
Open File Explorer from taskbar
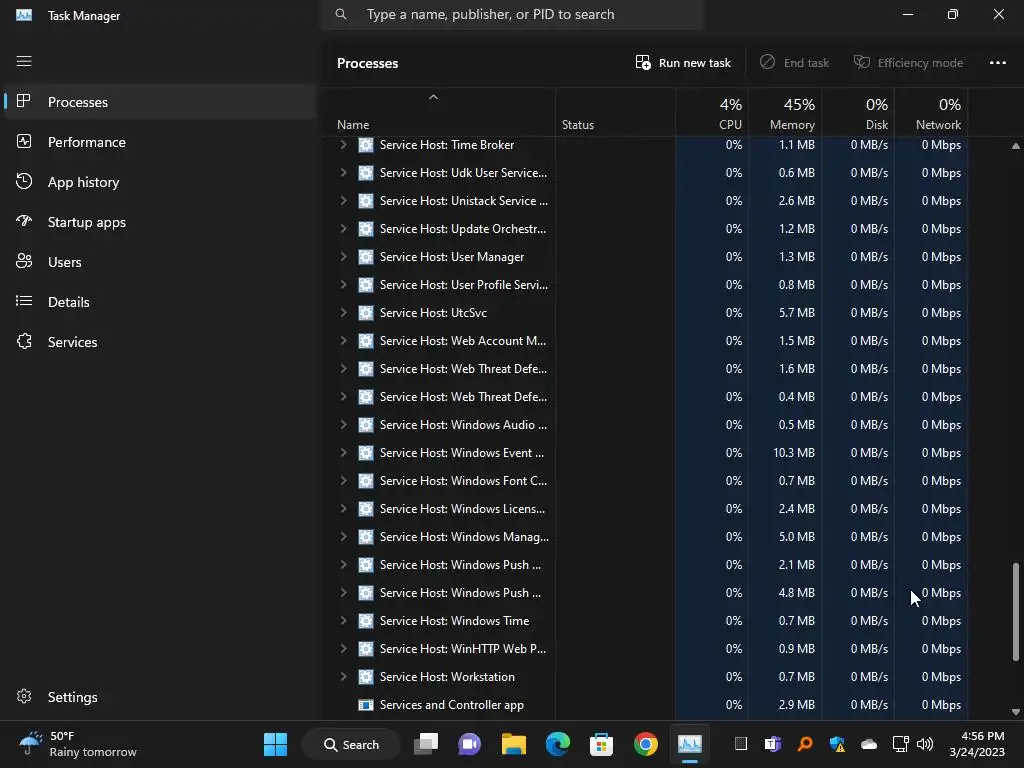point(513,744)
